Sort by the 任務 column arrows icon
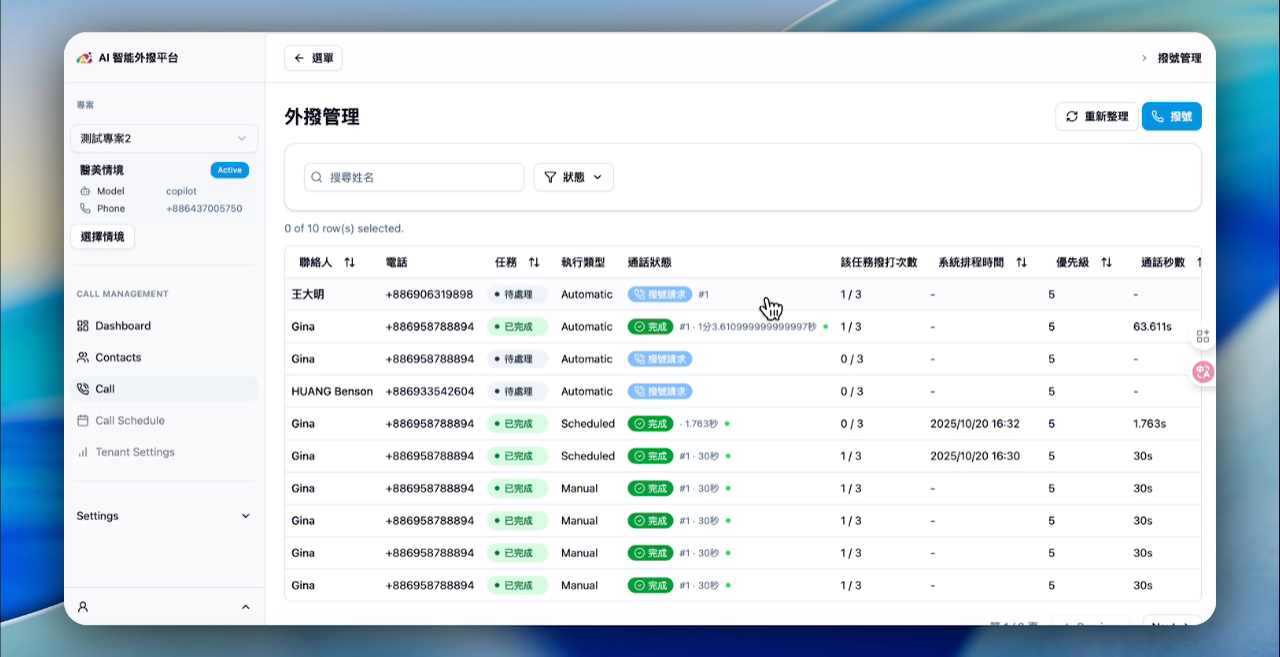1280x657 pixels. pos(534,263)
